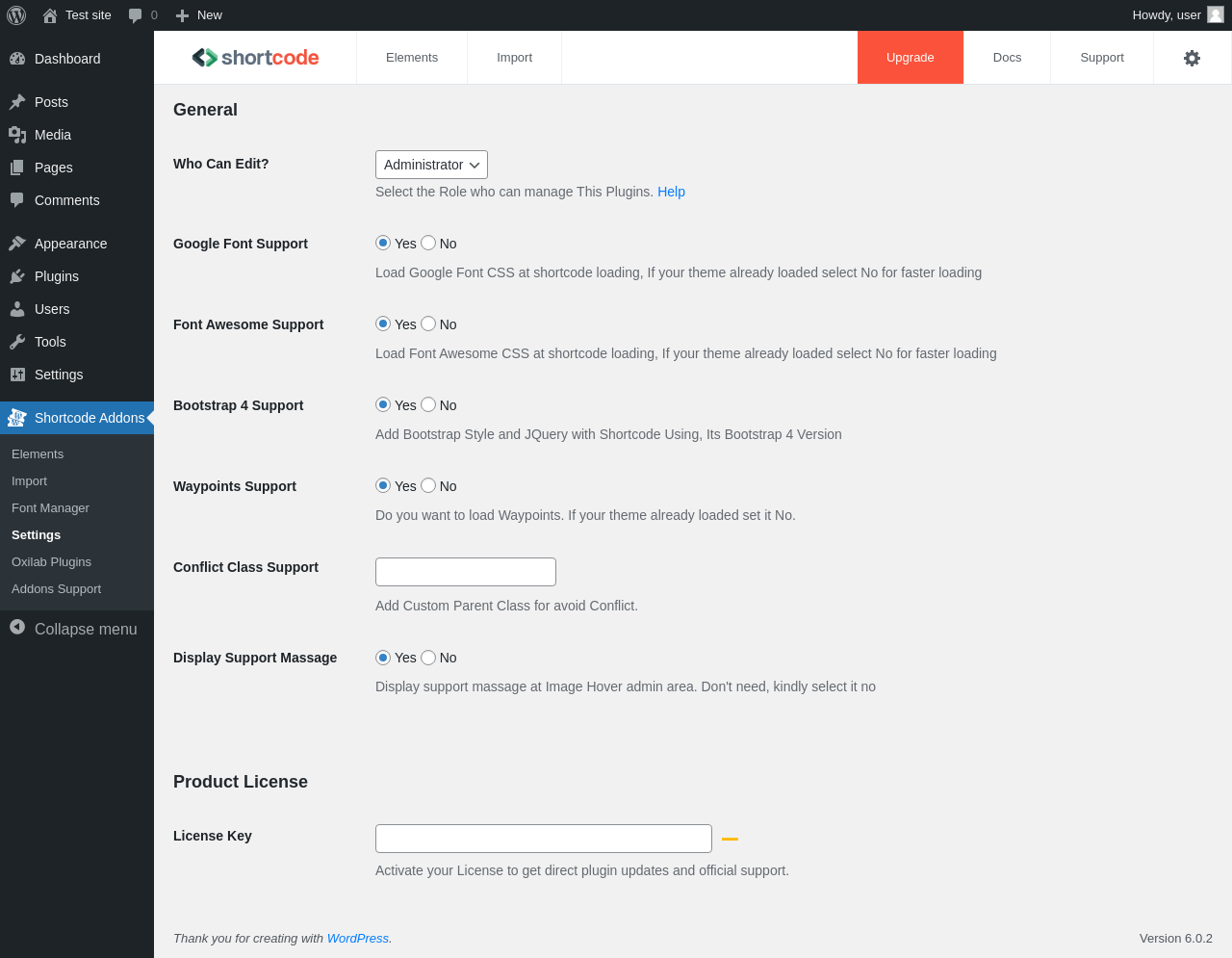The height and width of the screenshot is (958, 1232).
Task: Click the Tools wrench icon in sidebar
Action: (x=17, y=342)
